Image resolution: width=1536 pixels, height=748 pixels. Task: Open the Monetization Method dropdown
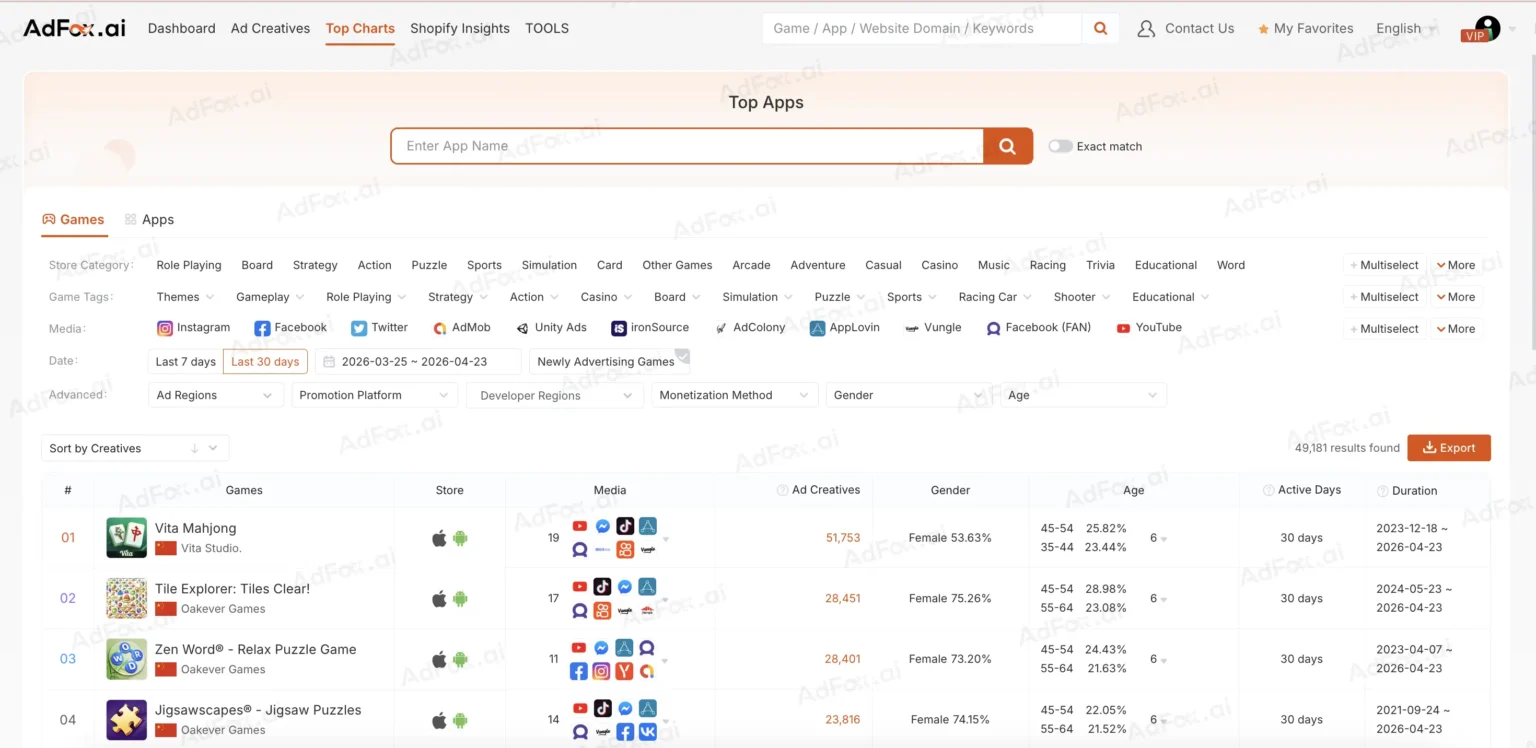click(x=735, y=395)
